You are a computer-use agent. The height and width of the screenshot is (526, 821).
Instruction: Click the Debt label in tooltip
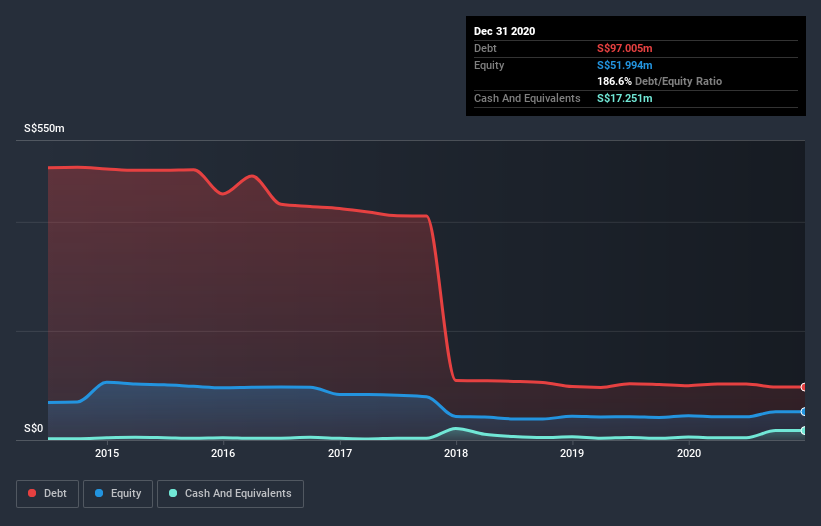point(485,48)
